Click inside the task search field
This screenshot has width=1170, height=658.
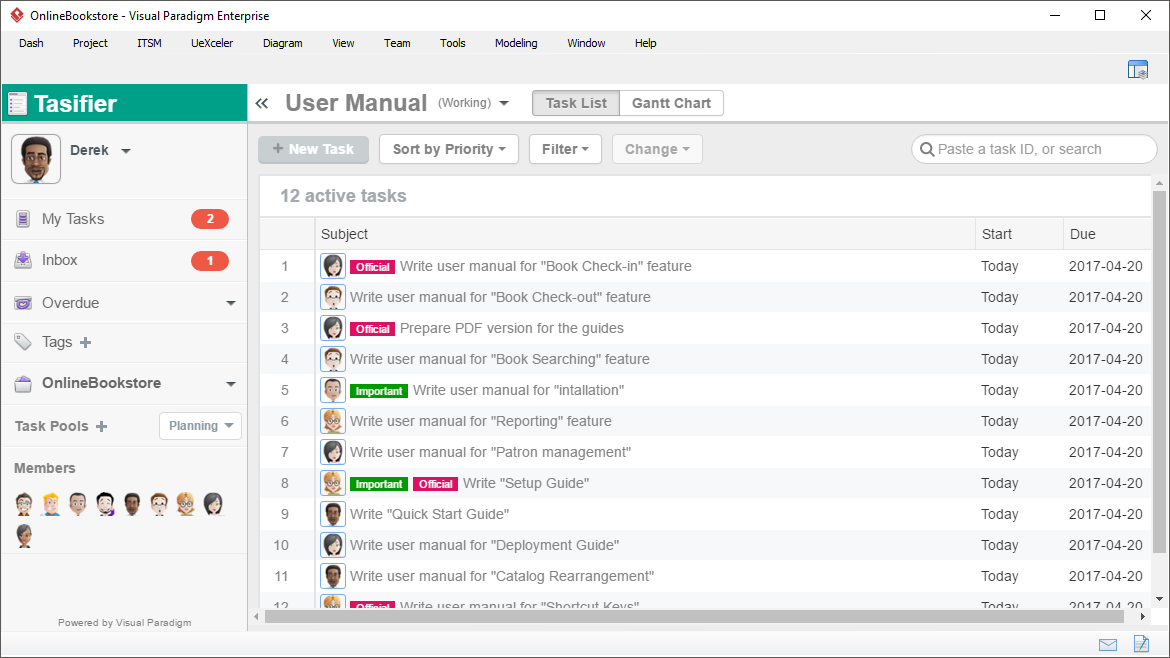point(1034,148)
